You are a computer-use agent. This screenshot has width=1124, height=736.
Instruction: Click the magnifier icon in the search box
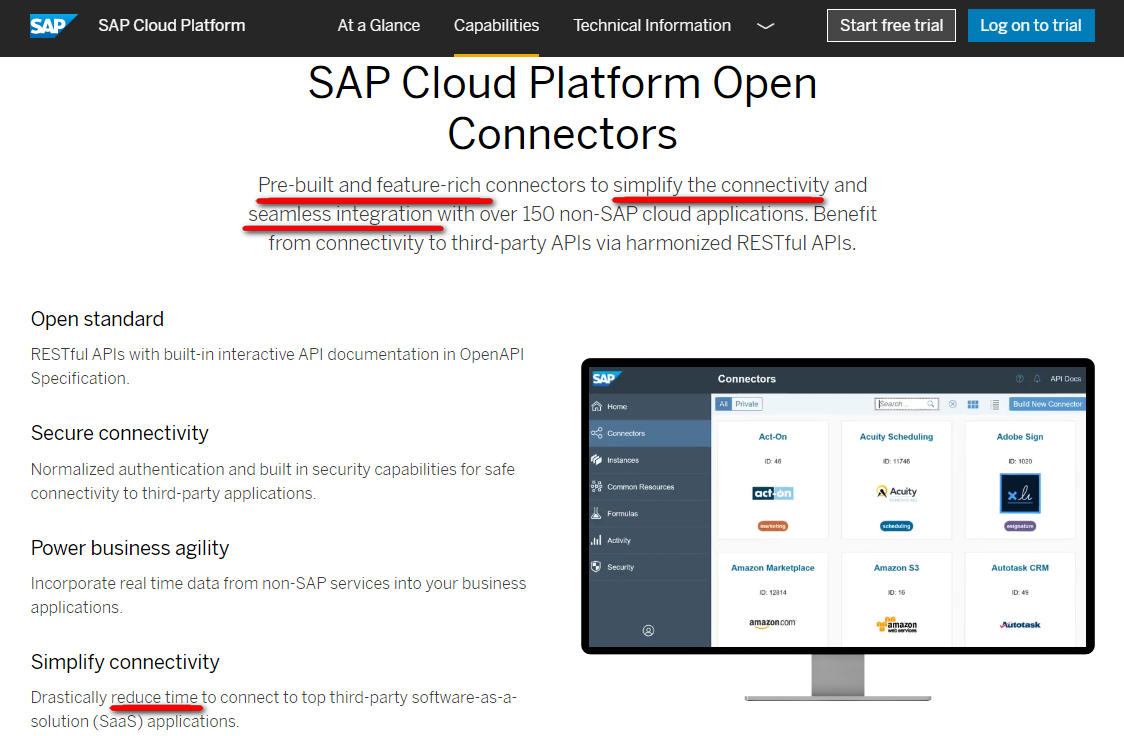coord(930,404)
